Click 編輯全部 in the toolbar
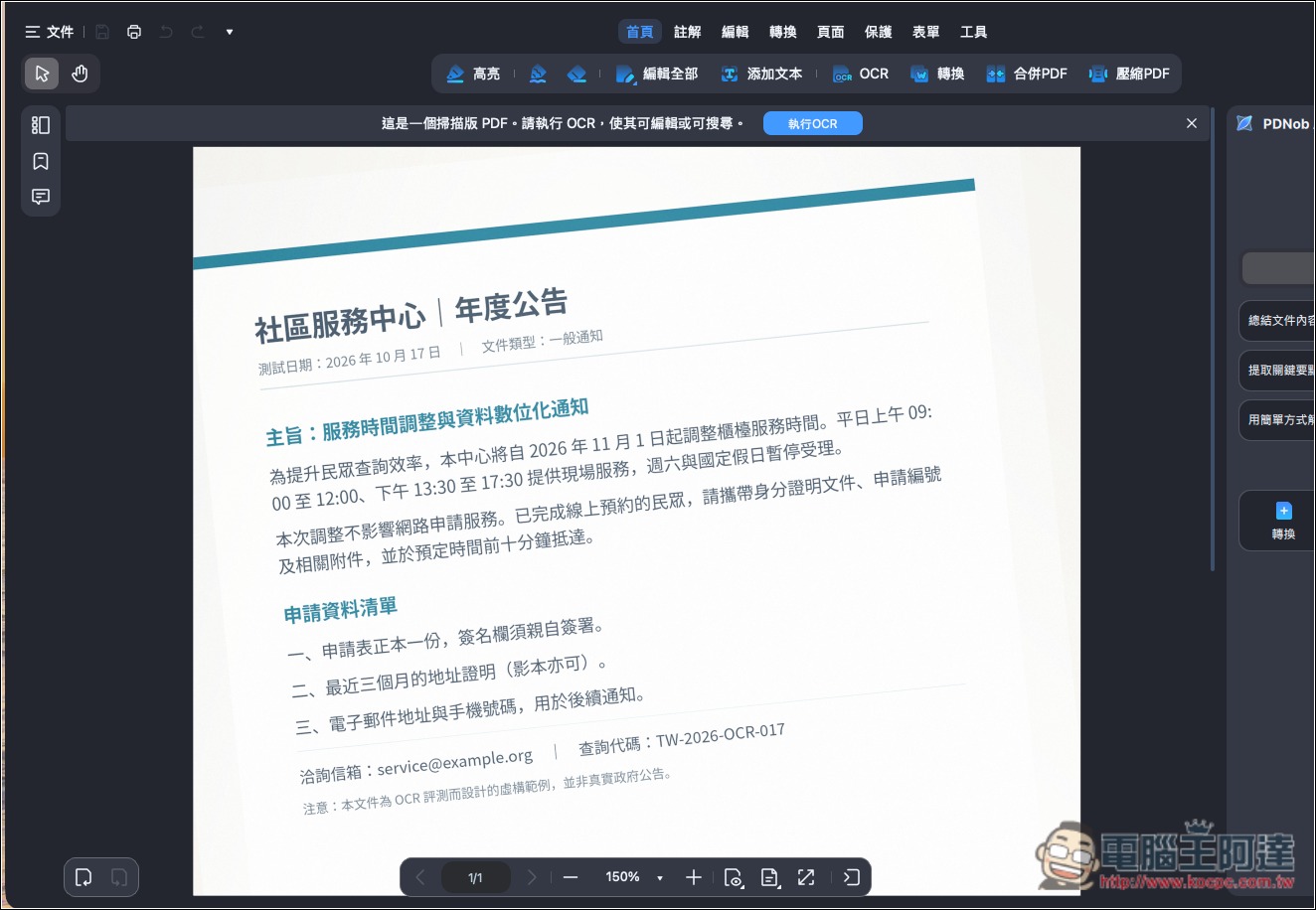Image resolution: width=1316 pixels, height=910 pixels. [x=657, y=74]
